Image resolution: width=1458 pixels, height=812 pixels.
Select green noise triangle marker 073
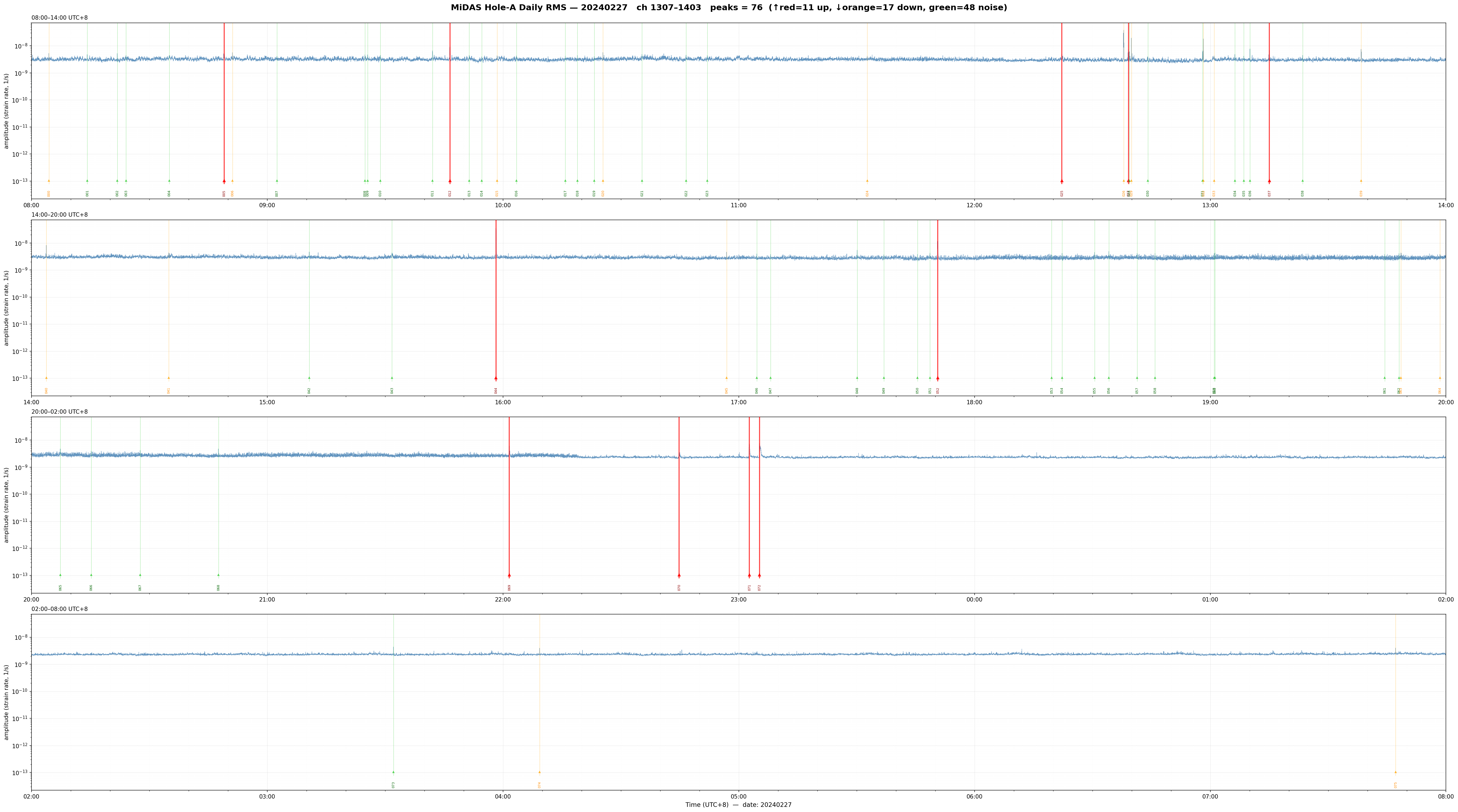point(393,772)
